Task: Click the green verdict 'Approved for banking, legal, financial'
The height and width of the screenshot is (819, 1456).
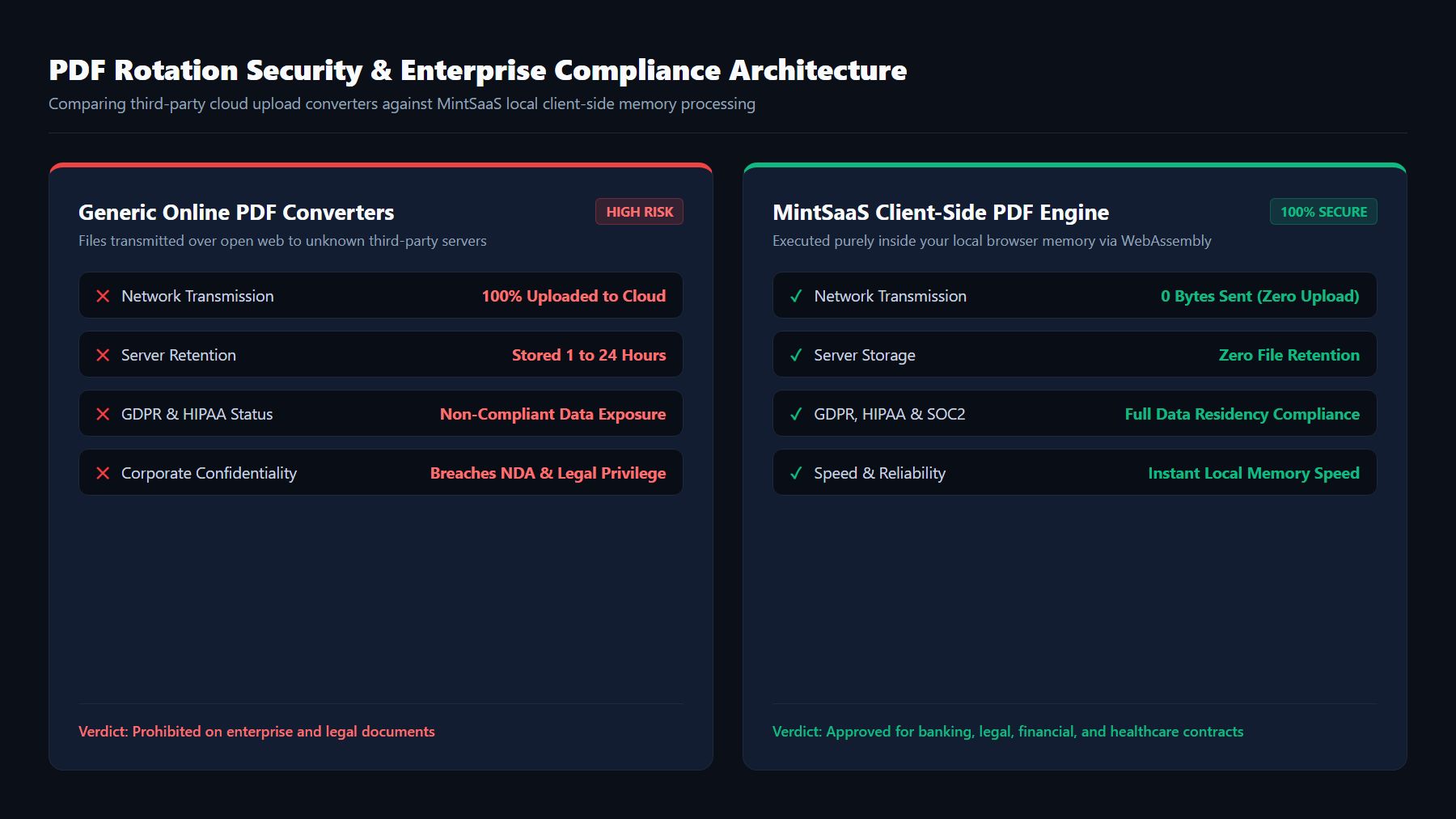Action: point(1008,732)
